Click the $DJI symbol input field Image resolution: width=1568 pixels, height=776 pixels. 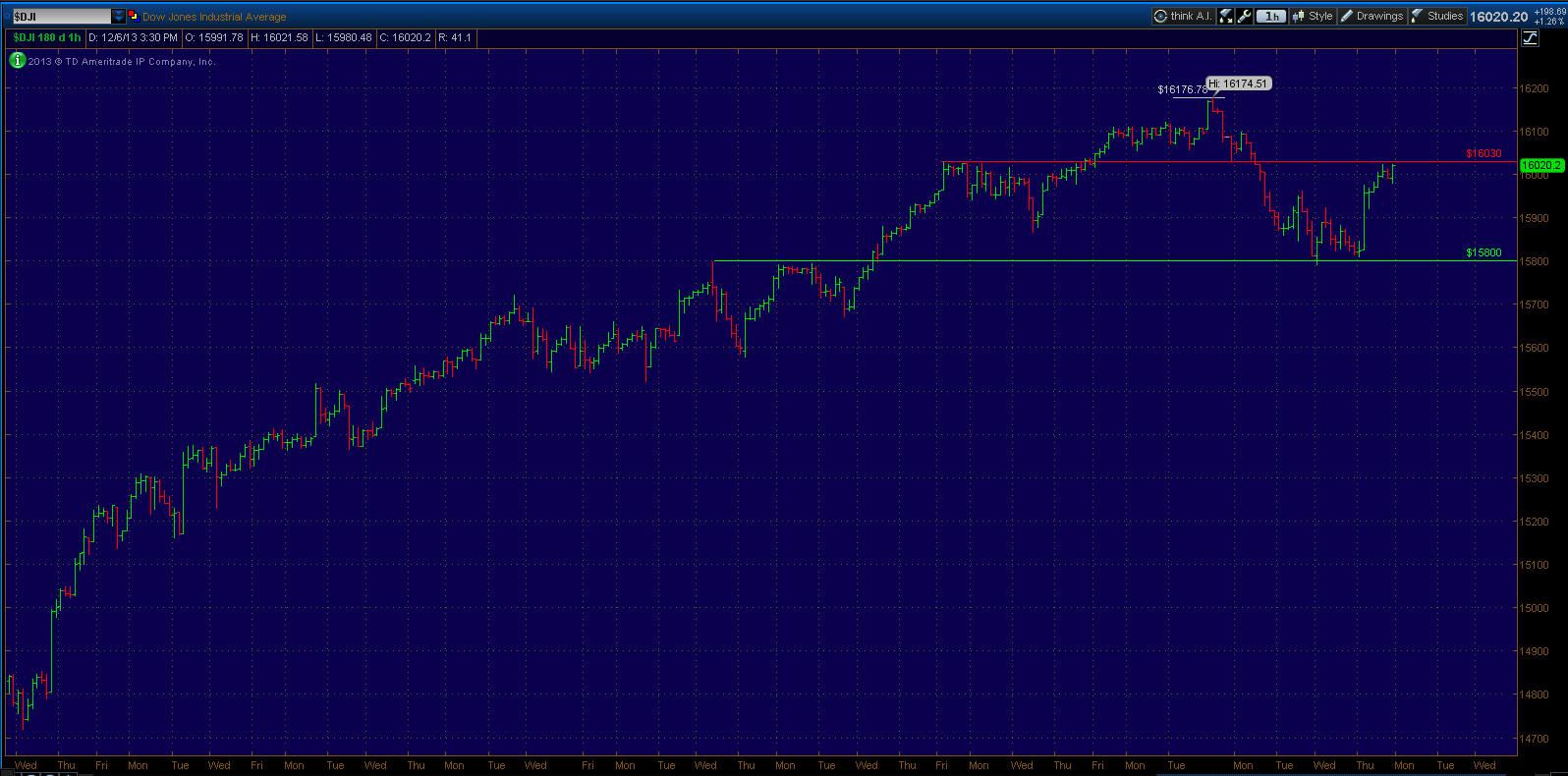(62, 17)
